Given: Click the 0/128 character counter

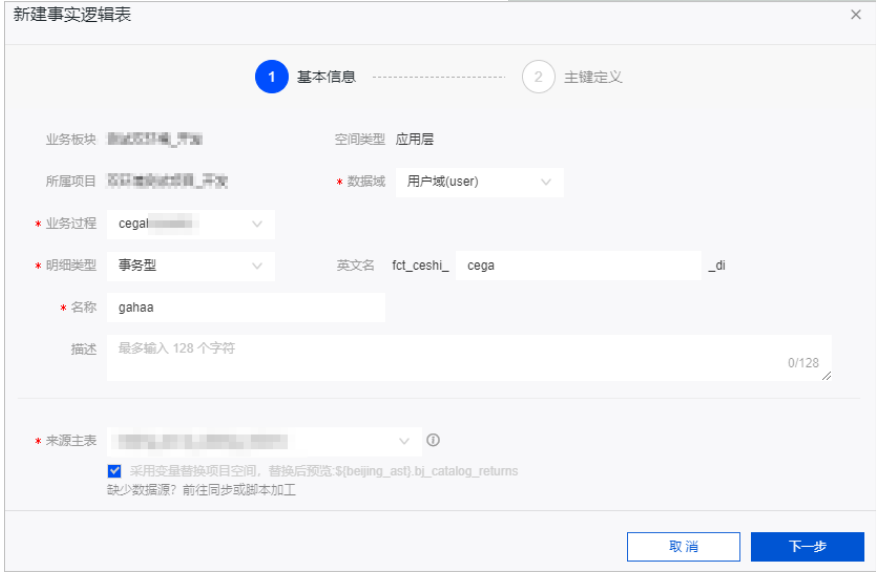Looking at the screenshot, I should click(803, 363).
